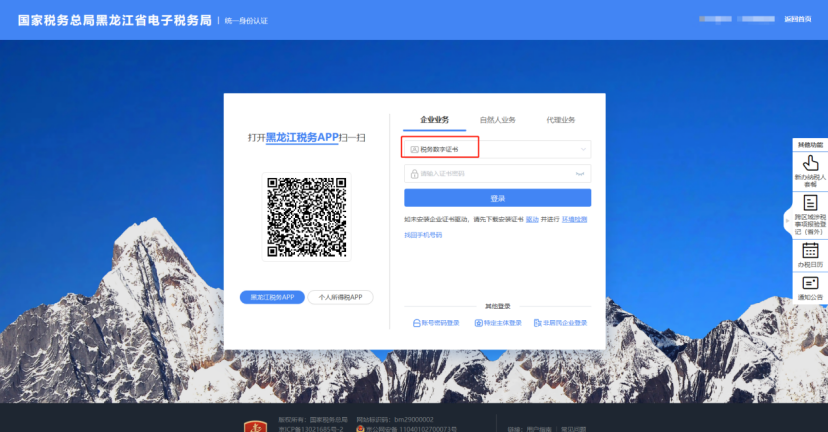The image size is (828, 432).
Task: Switch to the 自然人业务 tab
Action: 497,120
